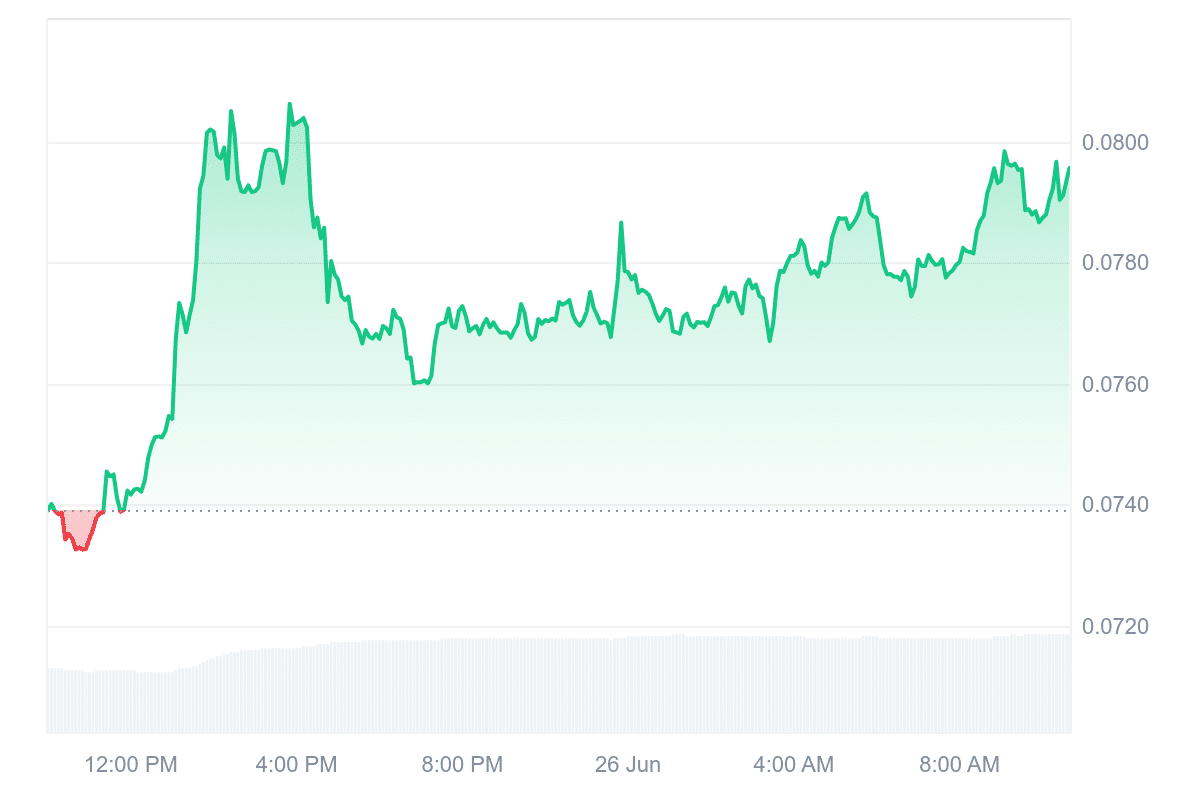This screenshot has width=1200, height=800.
Task: Click the 4:00 AM time axis label
Action: 792,765
